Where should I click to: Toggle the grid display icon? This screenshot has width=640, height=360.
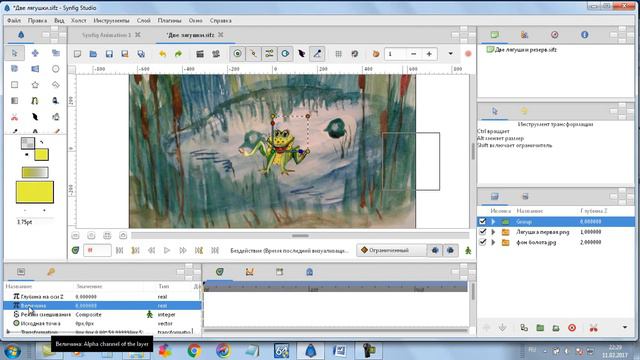tap(338, 54)
